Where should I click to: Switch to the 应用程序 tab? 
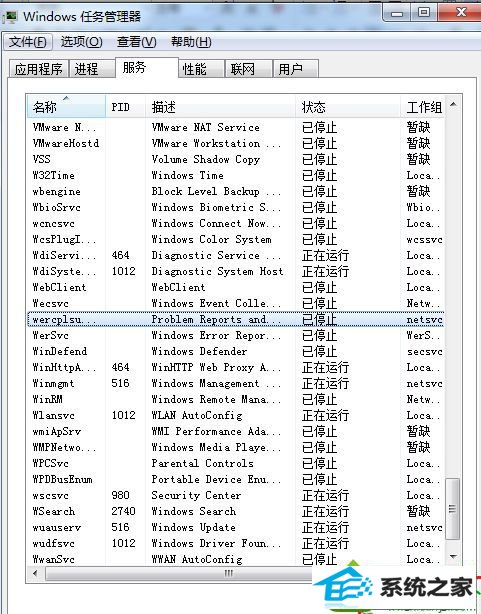pos(38,69)
